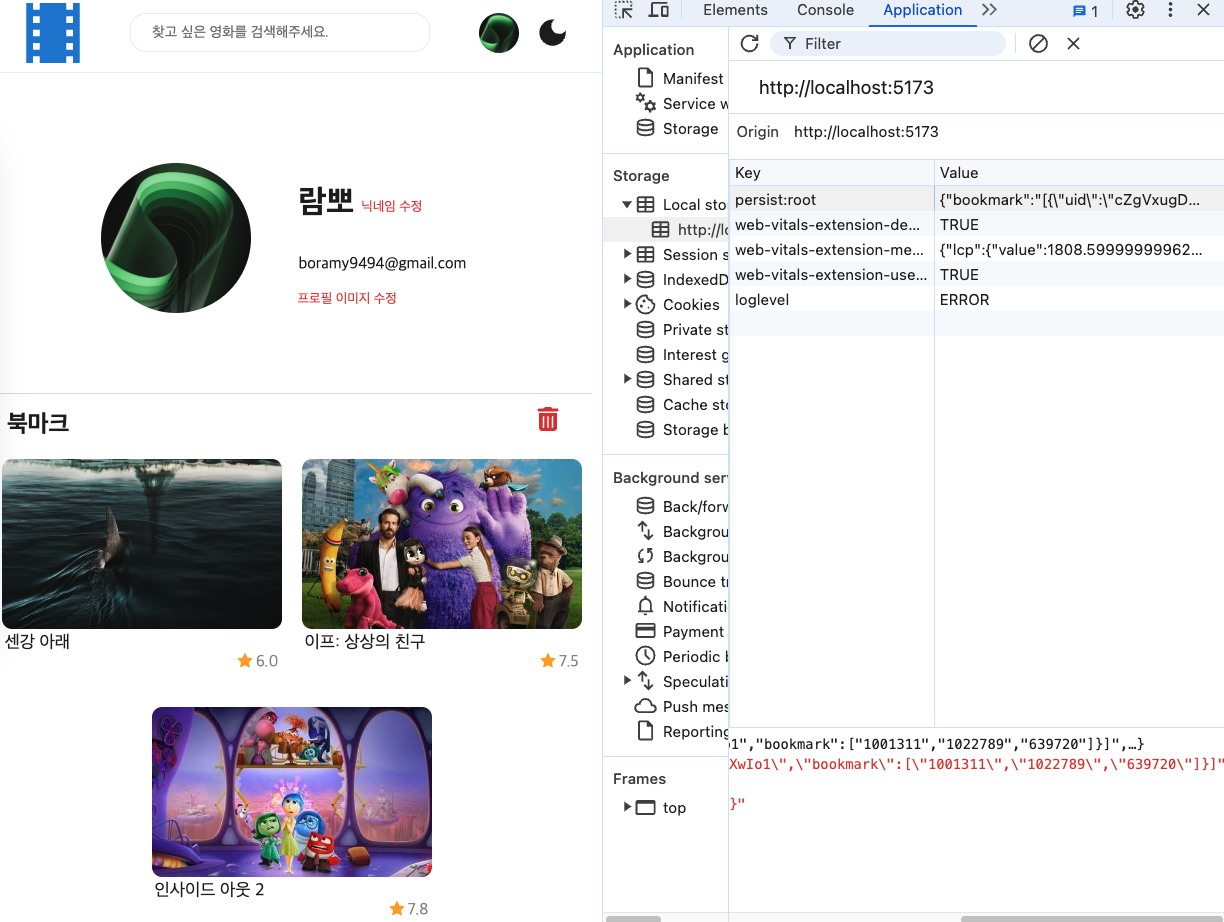1224x922 pixels.
Task: Click the 닉네임 수정 link
Action: [392, 206]
